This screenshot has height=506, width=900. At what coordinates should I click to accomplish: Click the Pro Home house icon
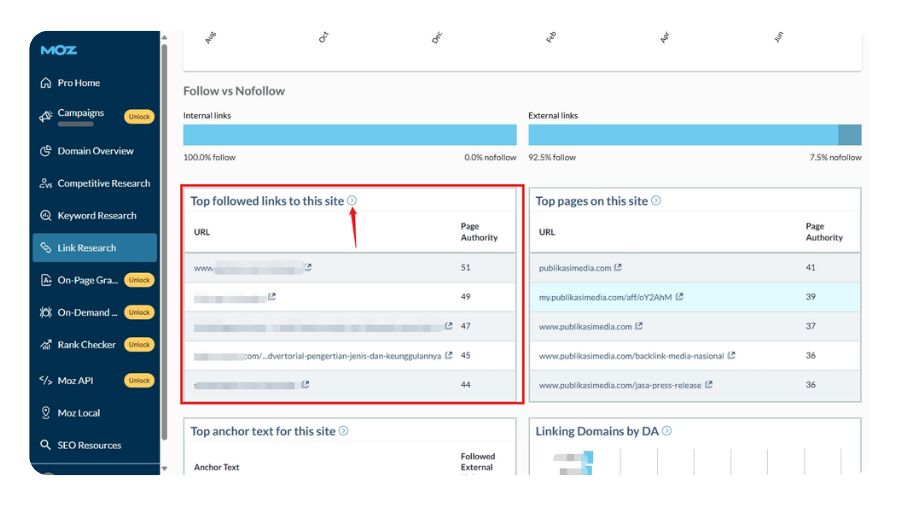point(46,83)
